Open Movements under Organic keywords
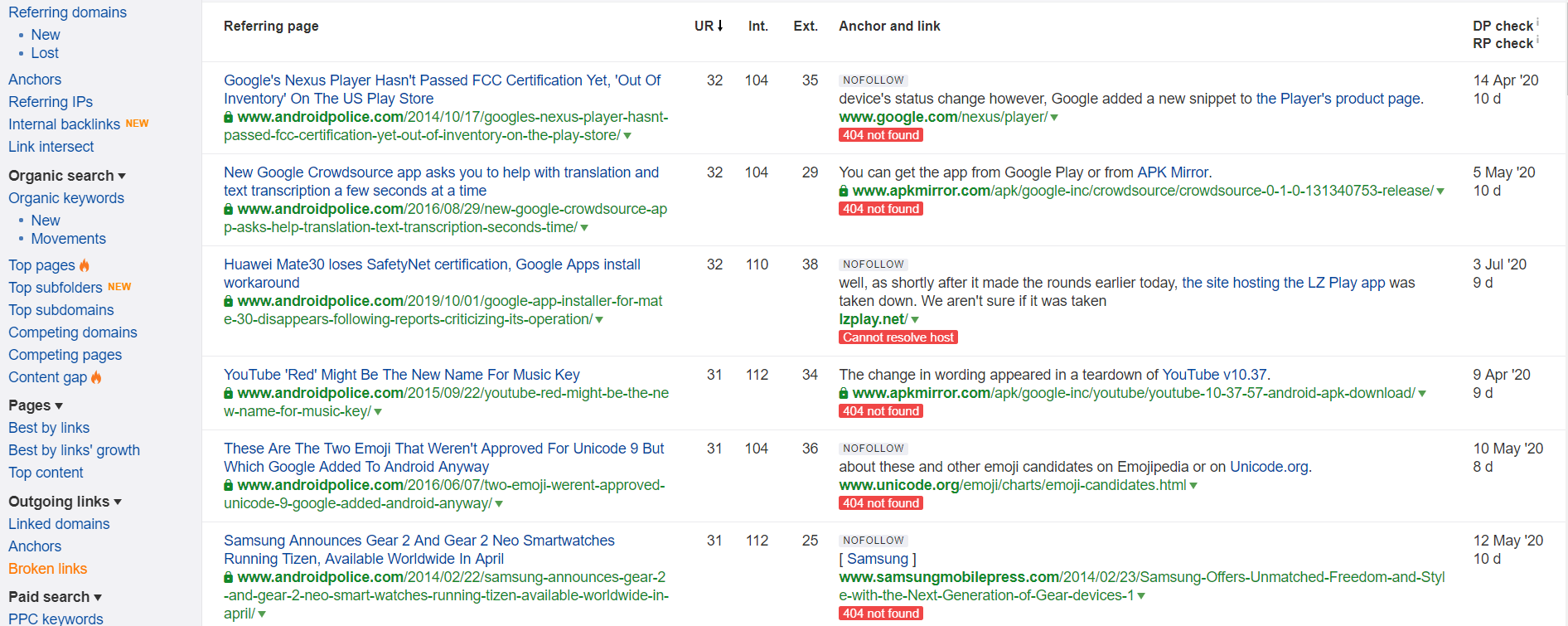Viewport: 1568px width, 626px height. 69,239
